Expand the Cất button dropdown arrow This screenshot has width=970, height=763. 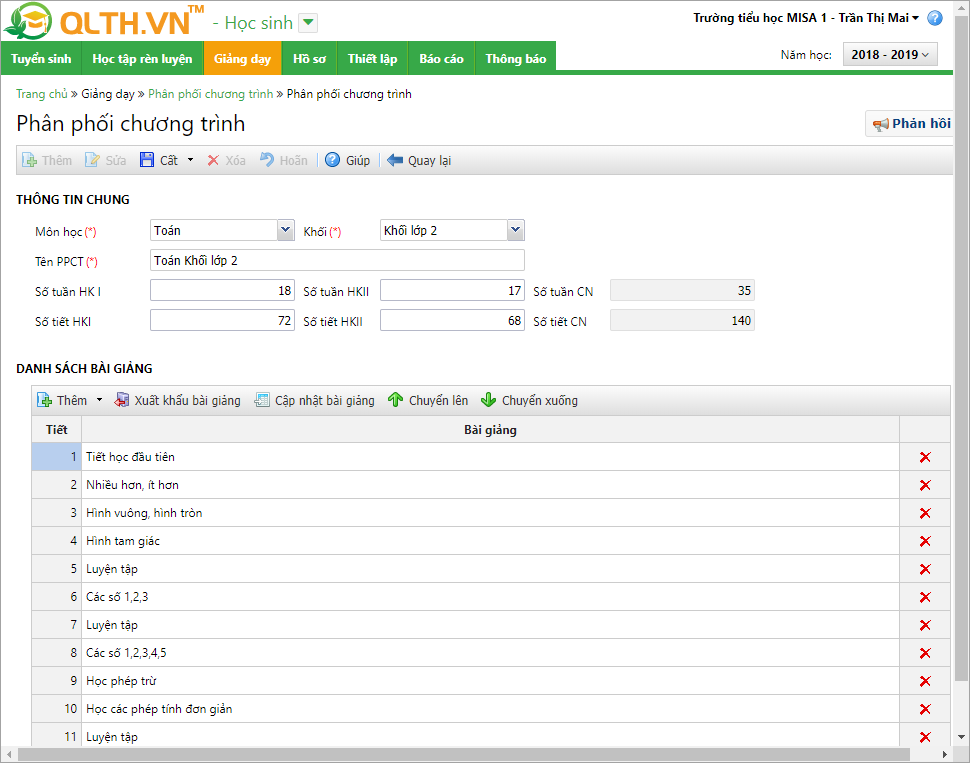click(191, 160)
